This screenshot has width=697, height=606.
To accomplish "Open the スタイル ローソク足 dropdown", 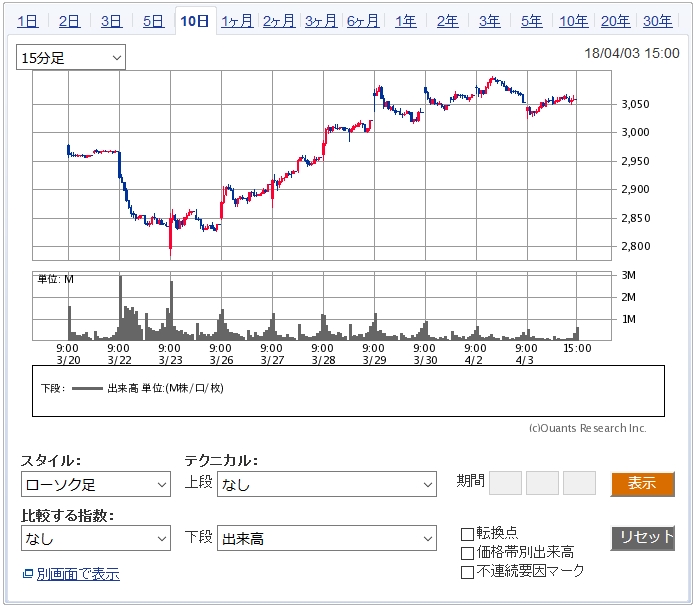I will pyautogui.click(x=96, y=484).
